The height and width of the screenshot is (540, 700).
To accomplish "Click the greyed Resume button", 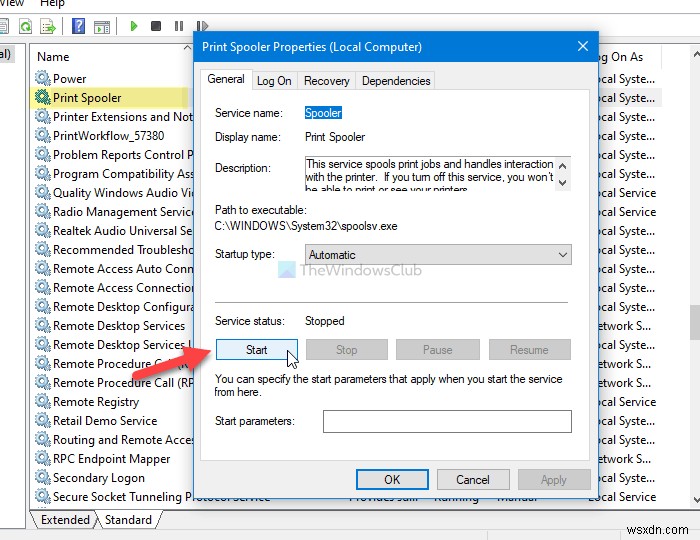I will [x=529, y=349].
